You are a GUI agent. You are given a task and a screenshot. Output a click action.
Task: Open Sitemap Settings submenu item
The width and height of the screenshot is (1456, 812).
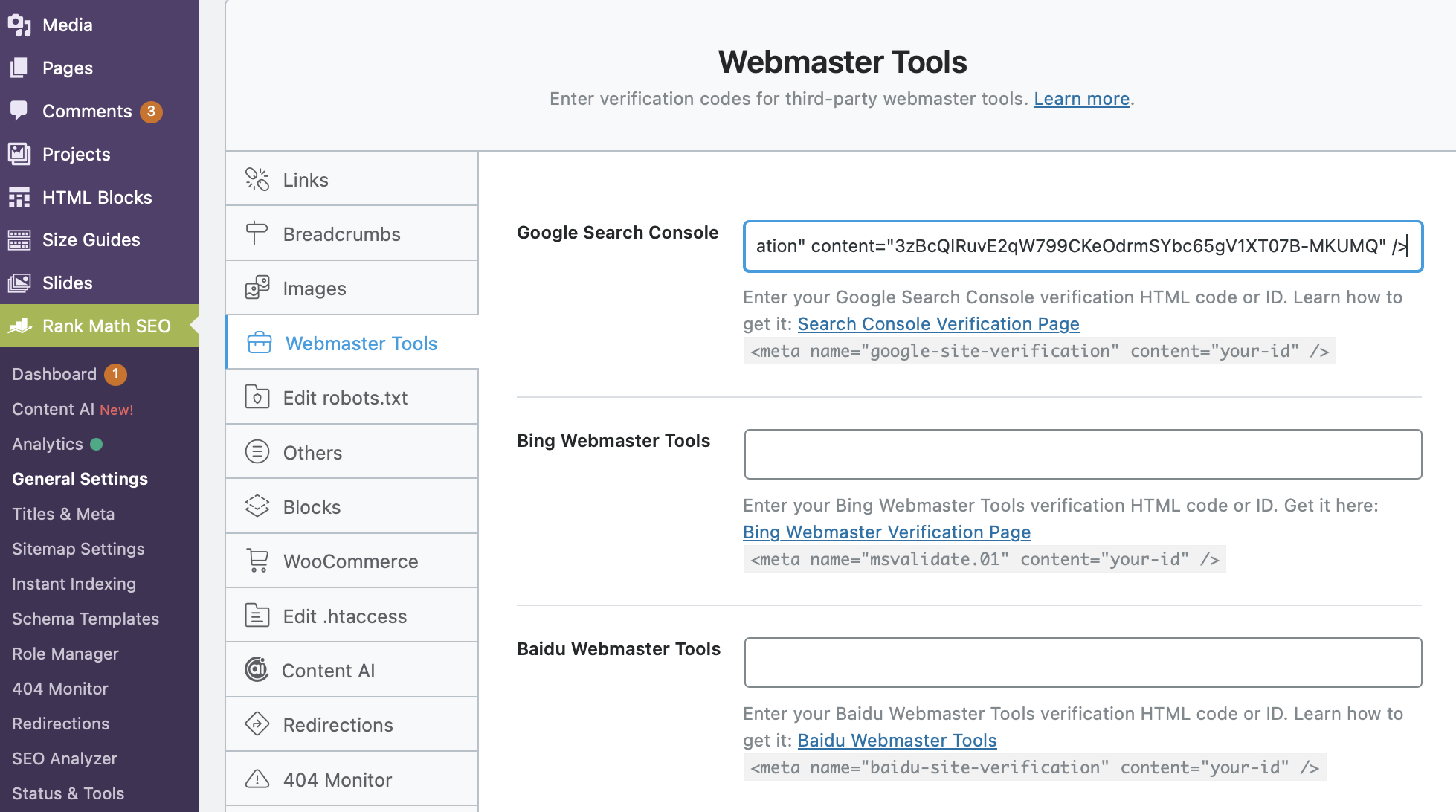point(78,549)
